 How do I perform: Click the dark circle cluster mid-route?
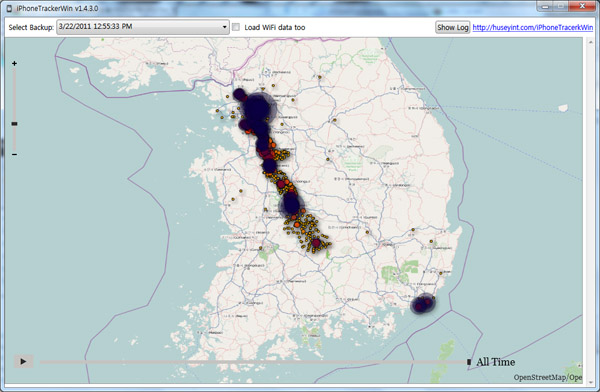point(291,203)
